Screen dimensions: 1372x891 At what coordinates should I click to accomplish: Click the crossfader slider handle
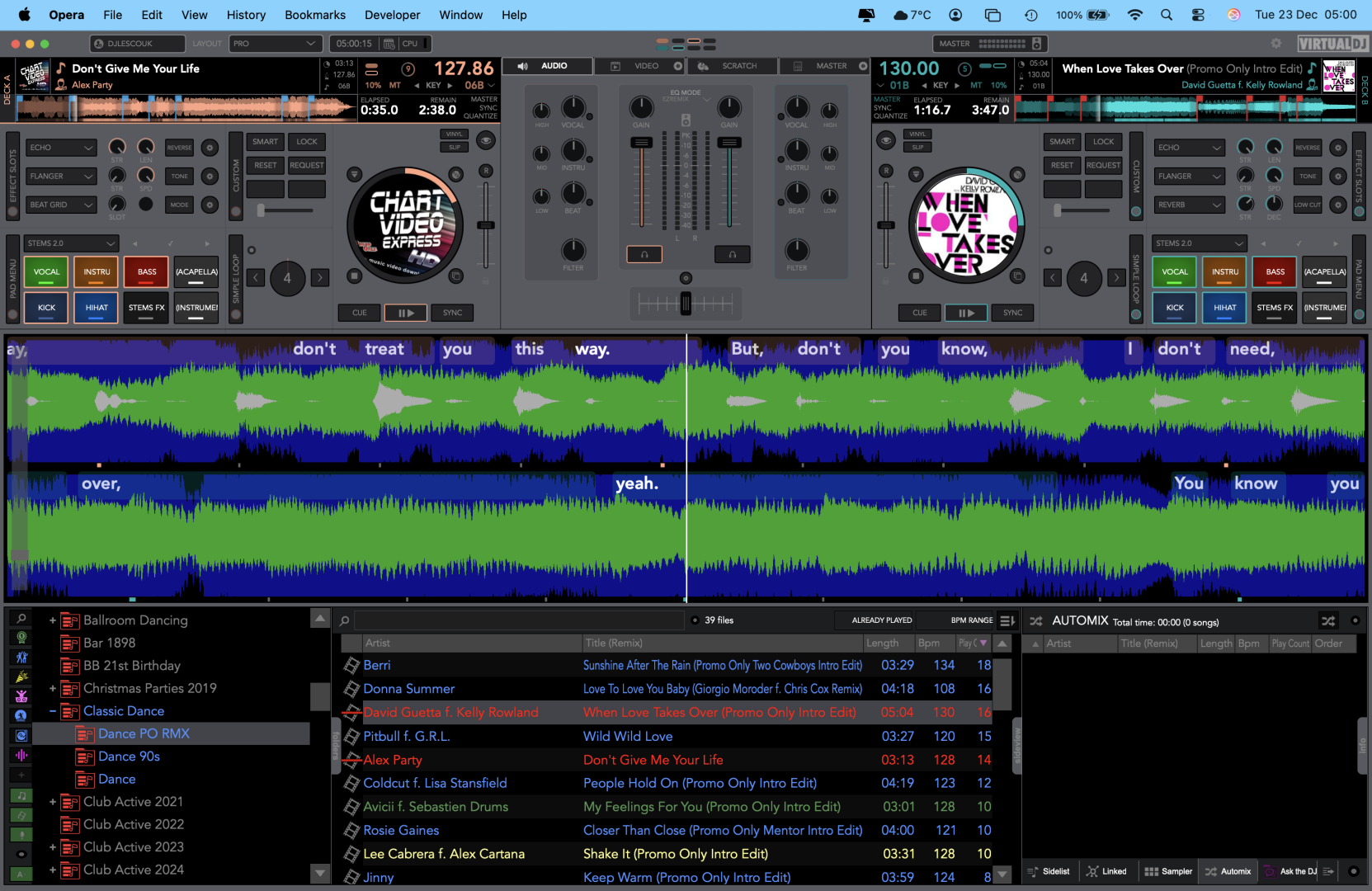[686, 304]
